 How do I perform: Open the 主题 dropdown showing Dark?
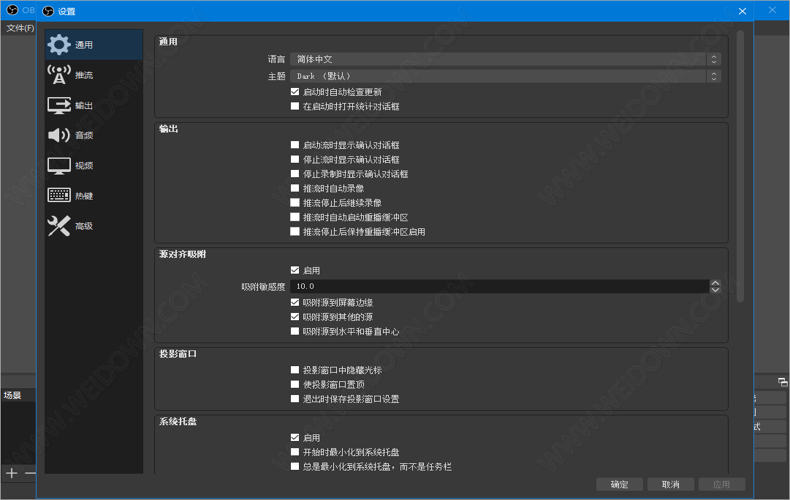[505, 76]
